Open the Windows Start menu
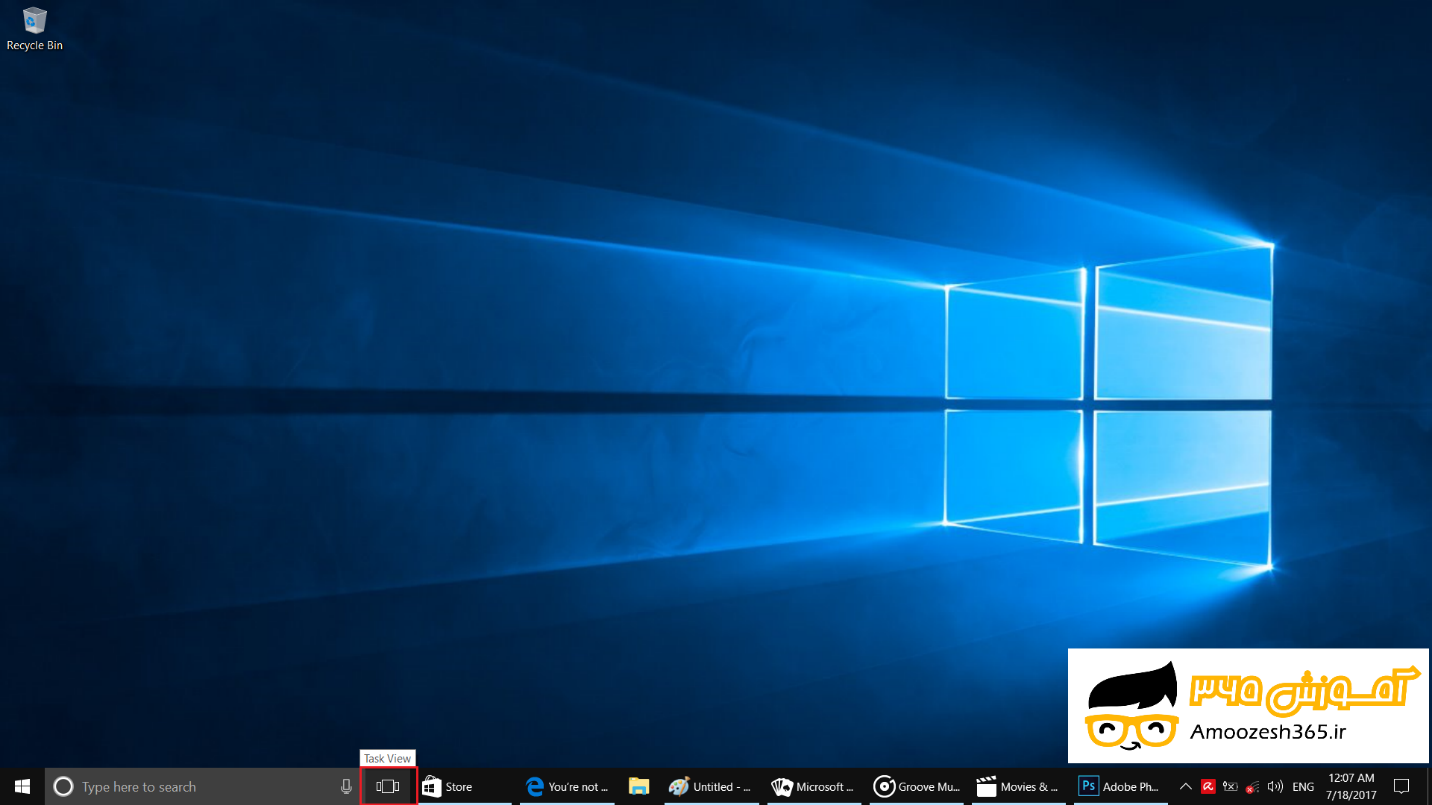 22,787
